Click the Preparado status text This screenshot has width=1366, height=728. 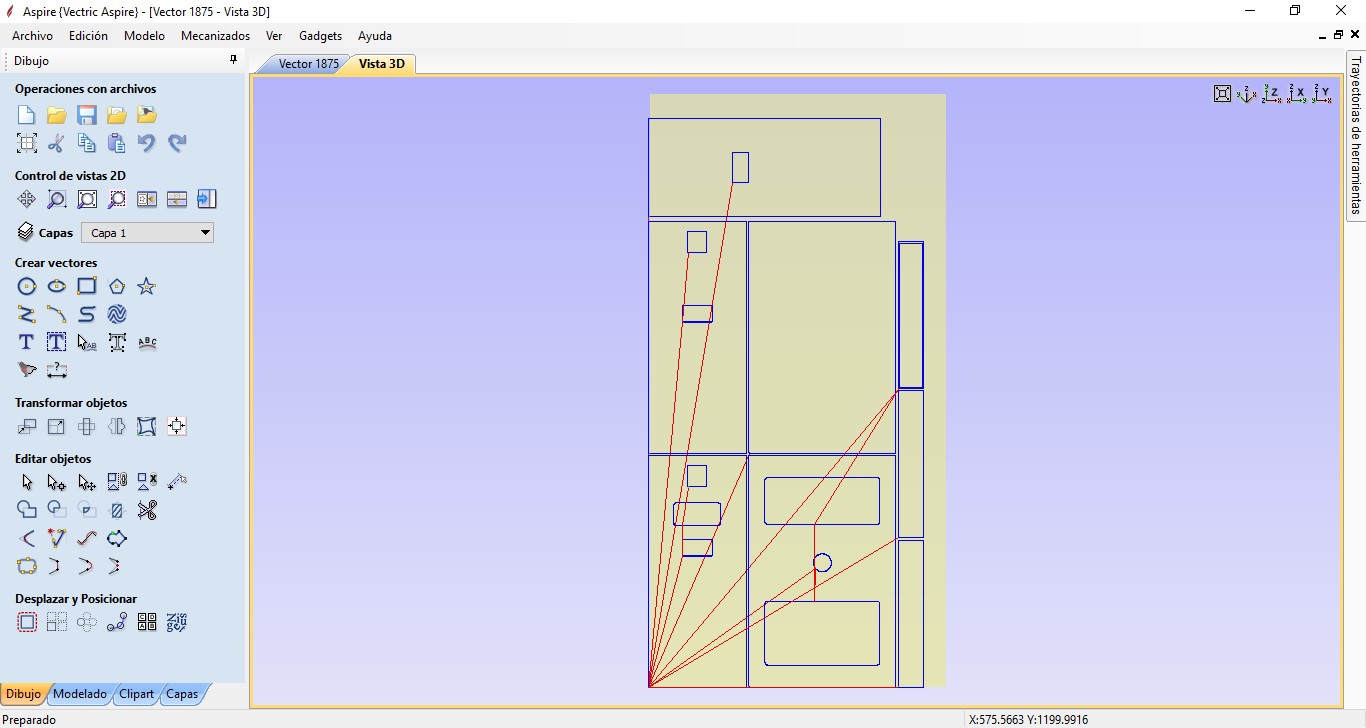(29, 720)
